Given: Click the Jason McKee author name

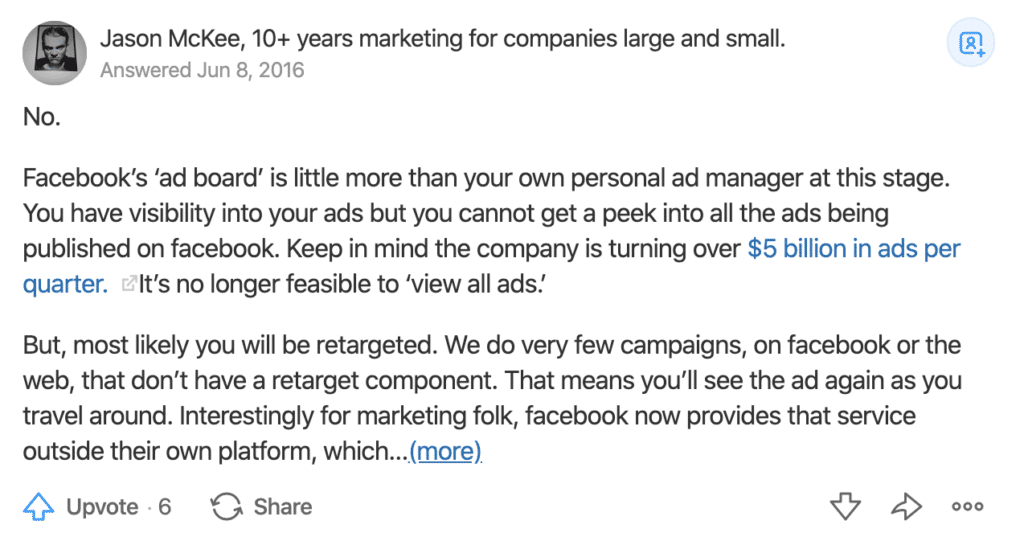Looking at the screenshot, I should pos(172,39).
